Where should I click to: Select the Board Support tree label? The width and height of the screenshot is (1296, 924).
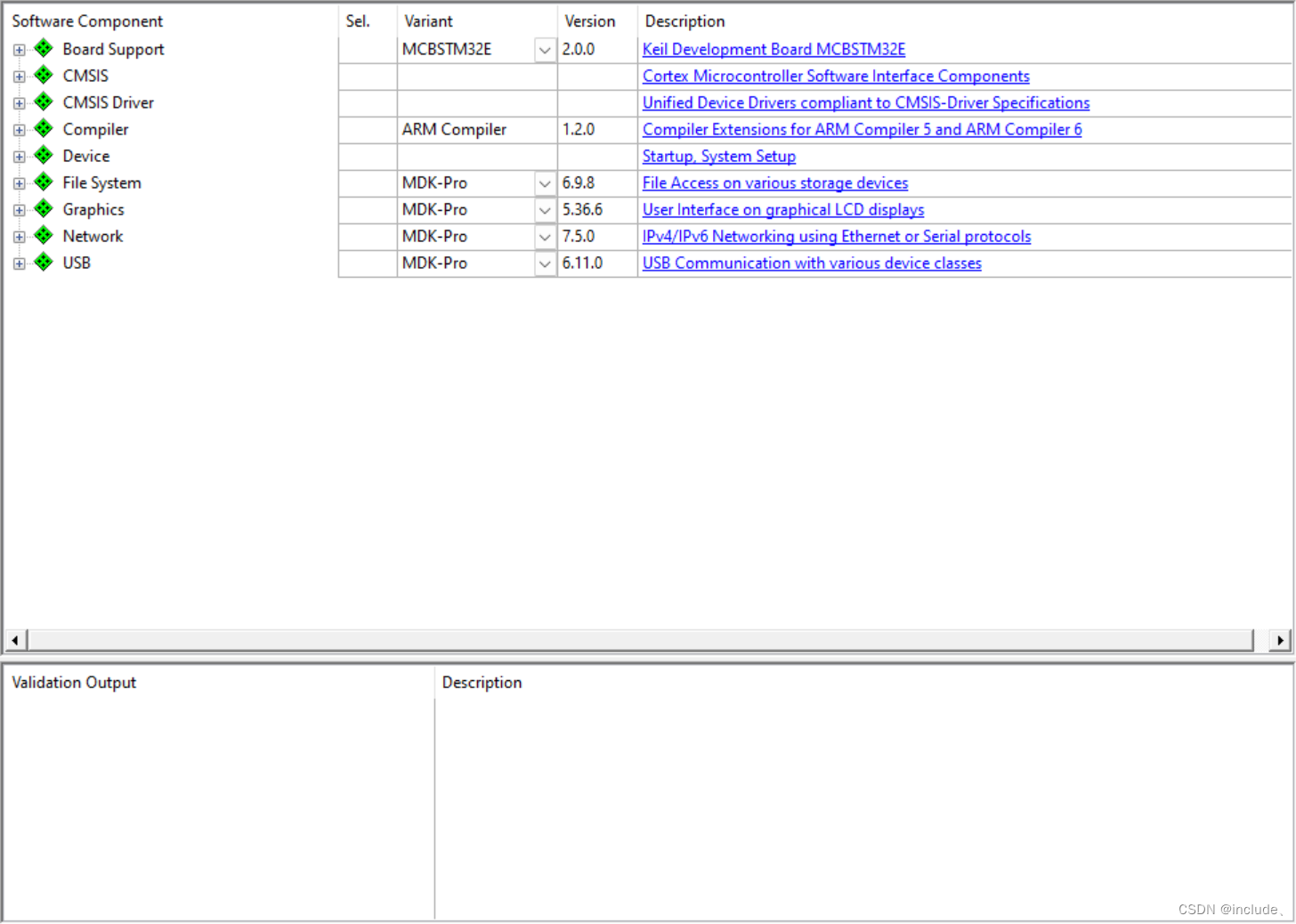tap(113, 49)
